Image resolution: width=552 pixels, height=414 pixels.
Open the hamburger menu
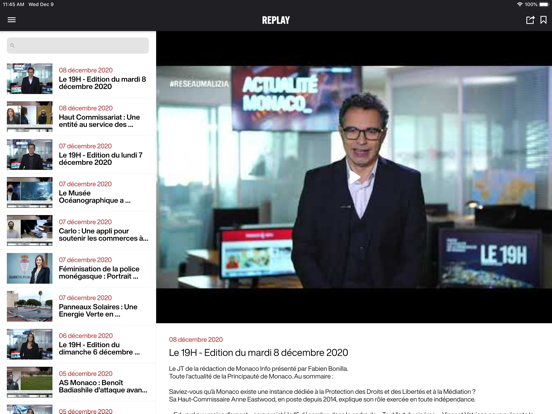(x=12, y=20)
